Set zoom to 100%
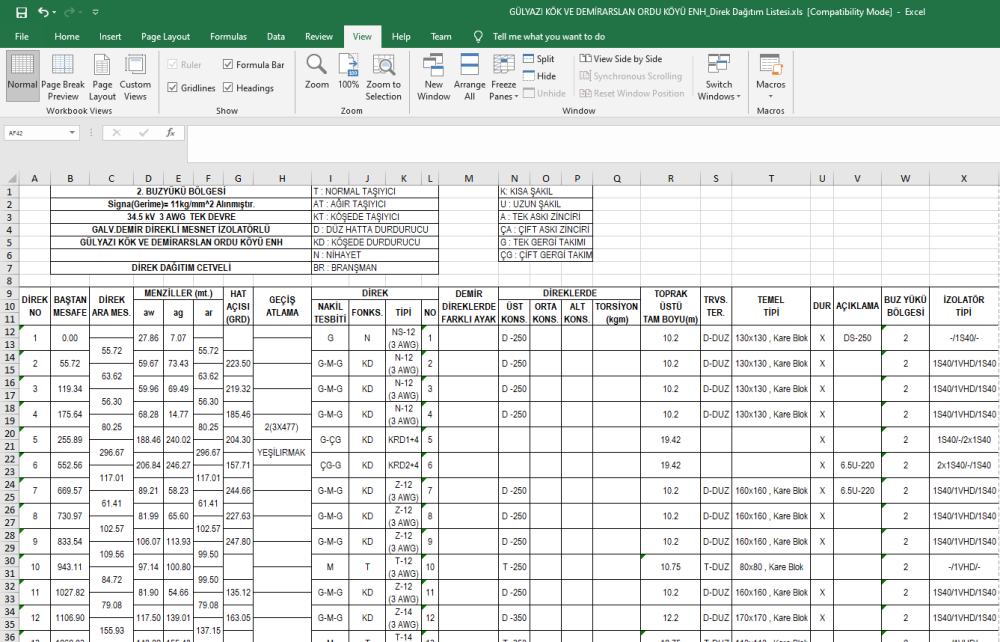The width and height of the screenshot is (1000, 642). 348,72
